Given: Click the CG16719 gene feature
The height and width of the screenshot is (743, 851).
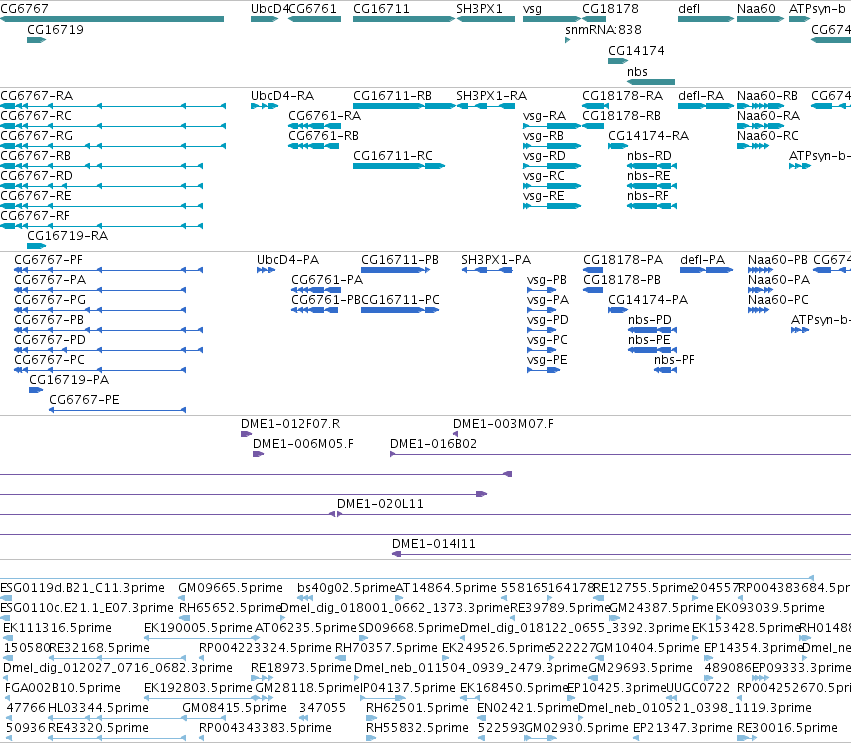Looking at the screenshot, I should (x=36, y=40).
